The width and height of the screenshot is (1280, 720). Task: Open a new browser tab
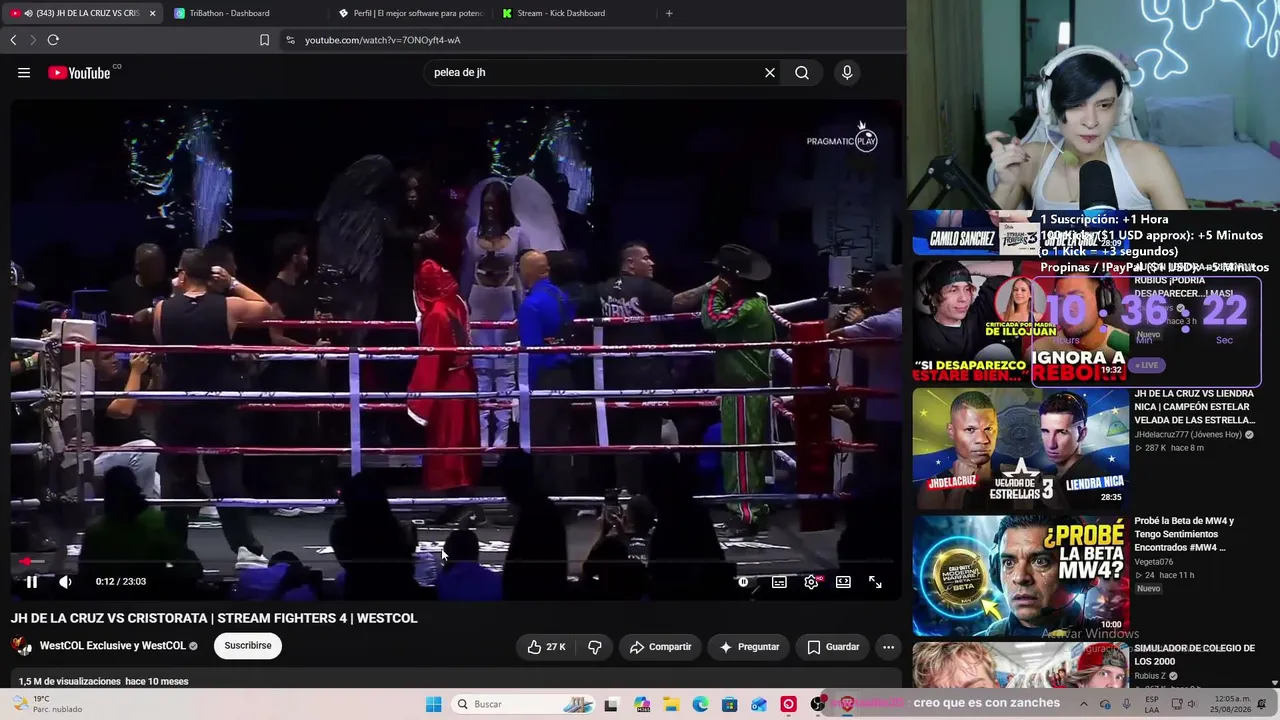[669, 13]
